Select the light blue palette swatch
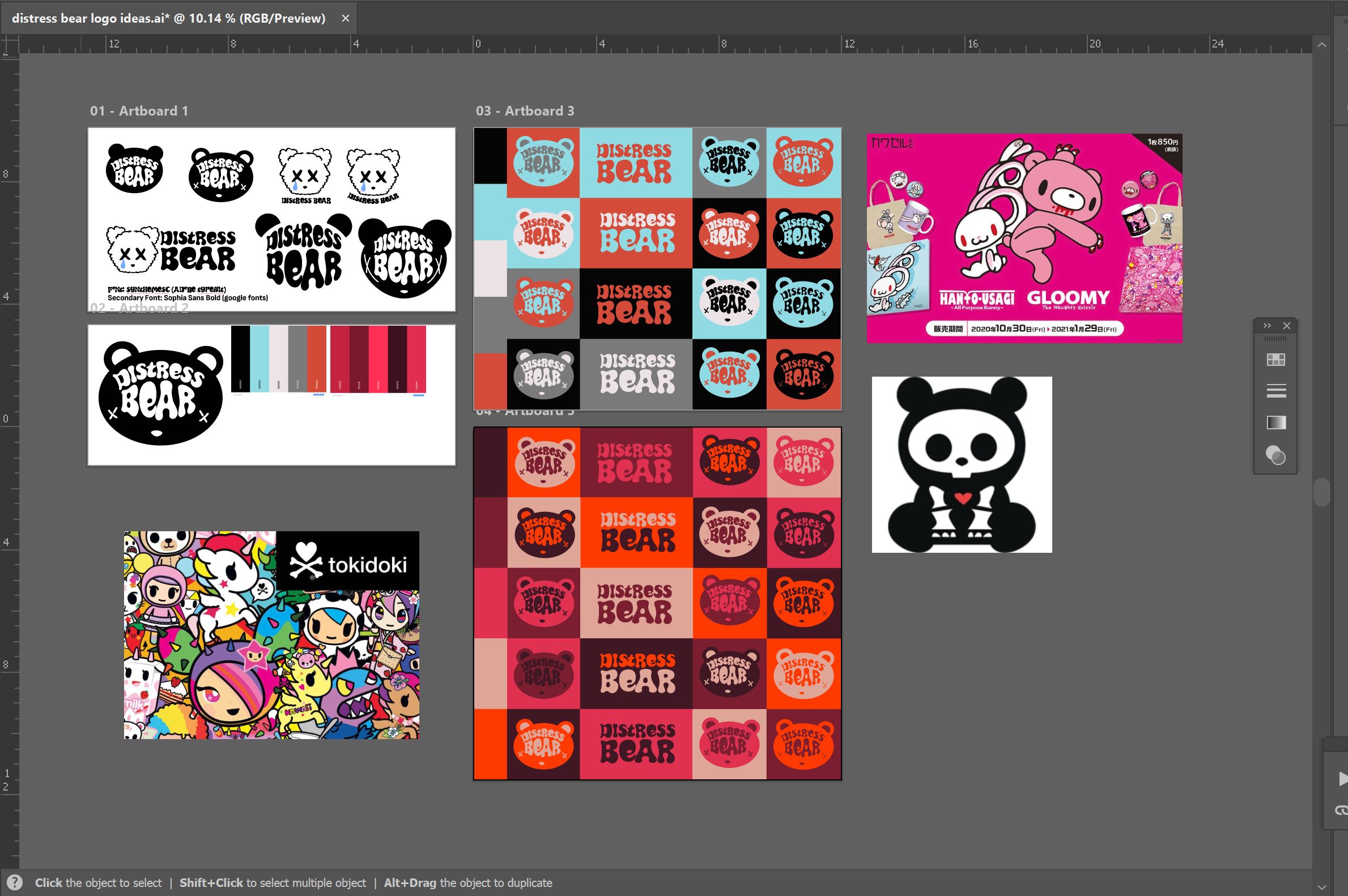The height and width of the screenshot is (896, 1348). 259,359
